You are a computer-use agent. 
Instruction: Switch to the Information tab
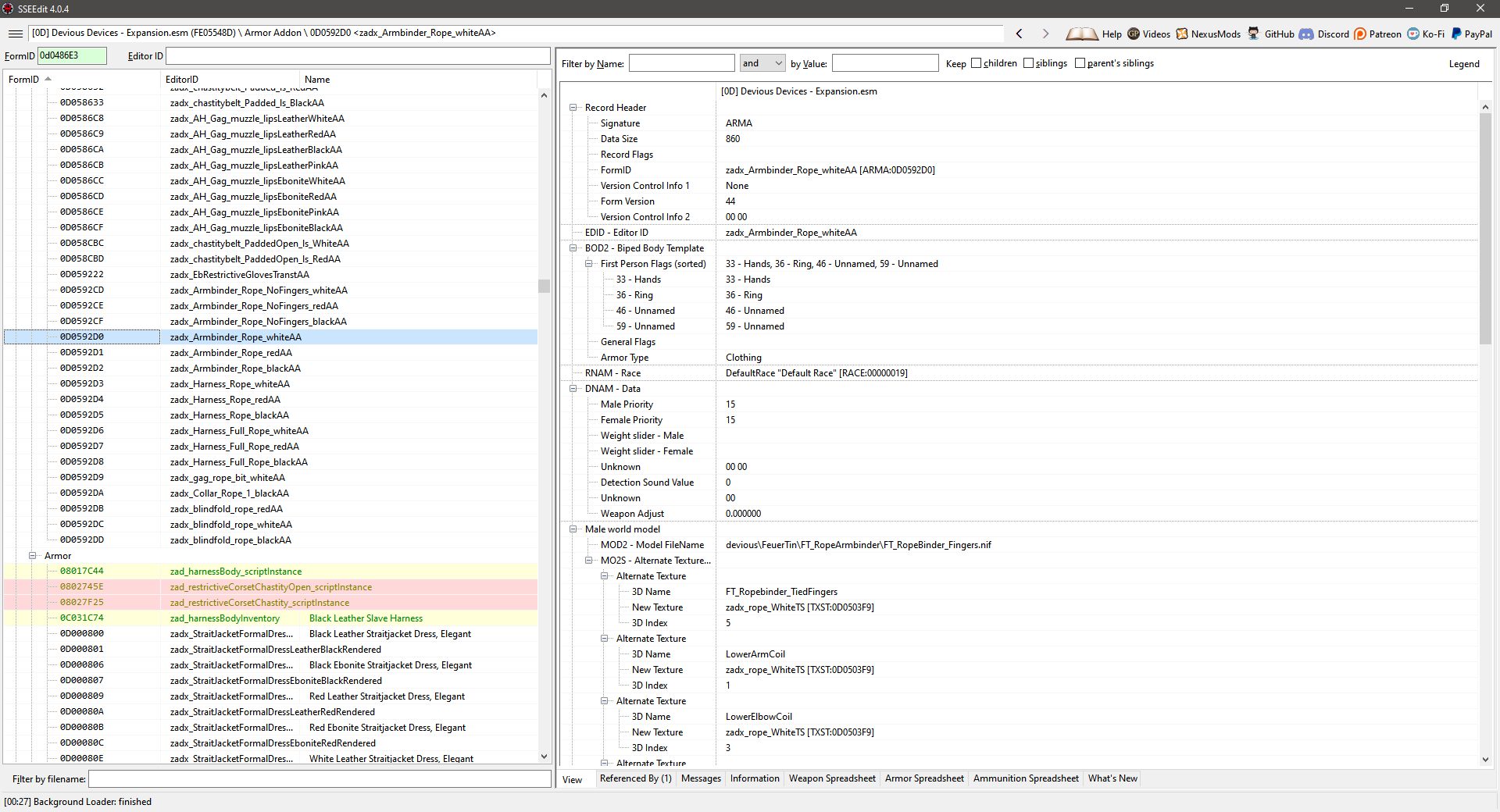click(755, 778)
